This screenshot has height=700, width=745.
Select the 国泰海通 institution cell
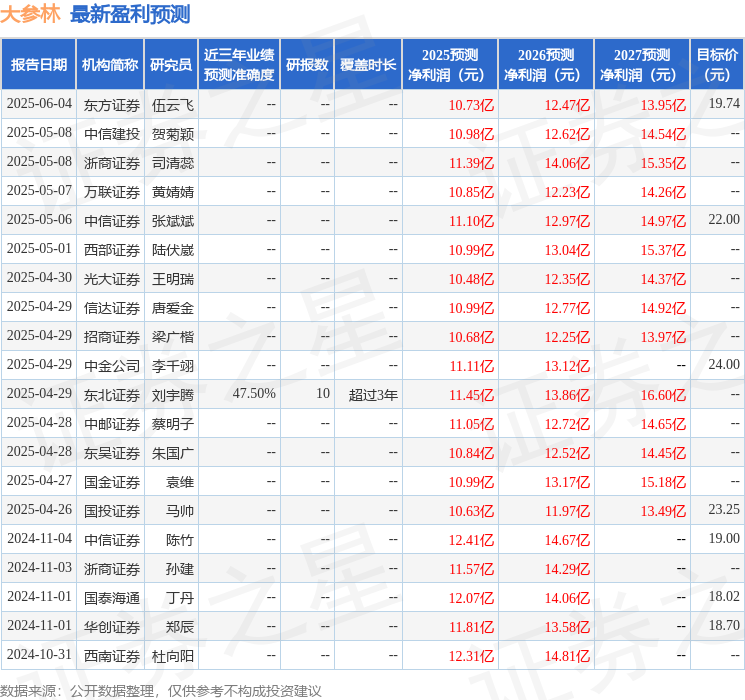pyautogui.click(x=112, y=598)
